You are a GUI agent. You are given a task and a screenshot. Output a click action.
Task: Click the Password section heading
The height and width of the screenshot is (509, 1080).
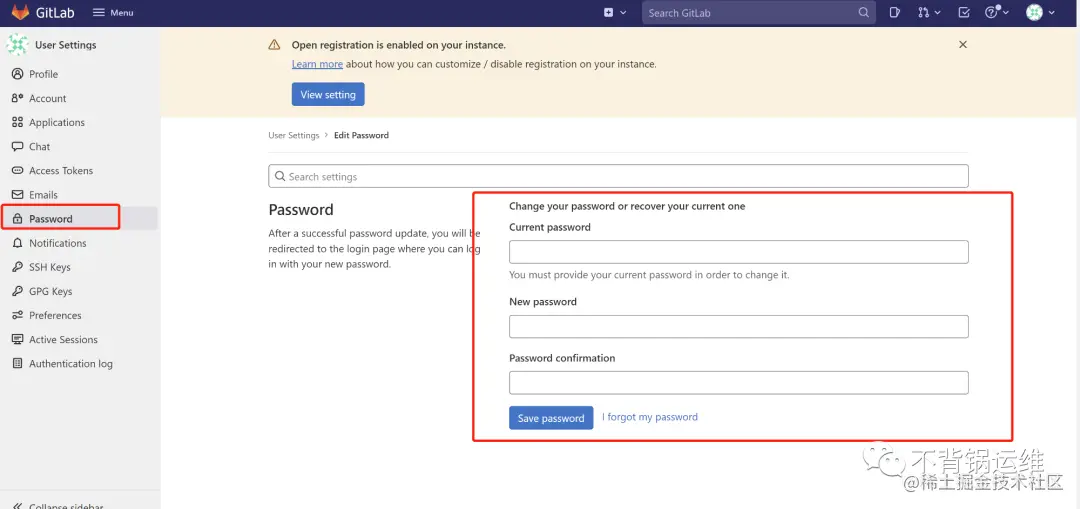coord(301,209)
